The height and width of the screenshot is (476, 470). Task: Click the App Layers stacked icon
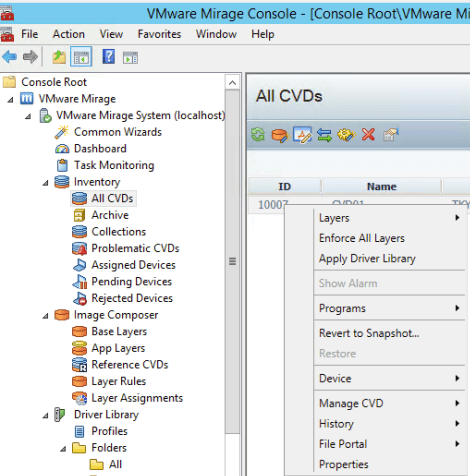[79, 348]
